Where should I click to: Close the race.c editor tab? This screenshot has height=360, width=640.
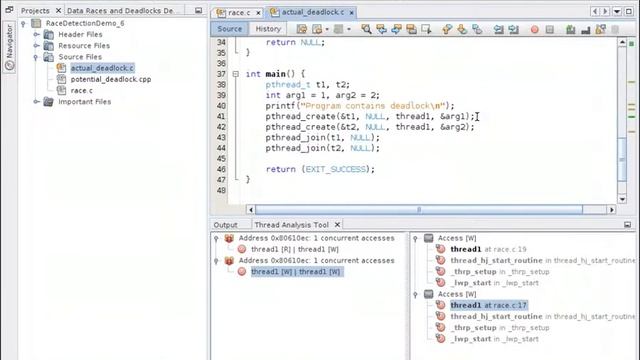258,13
